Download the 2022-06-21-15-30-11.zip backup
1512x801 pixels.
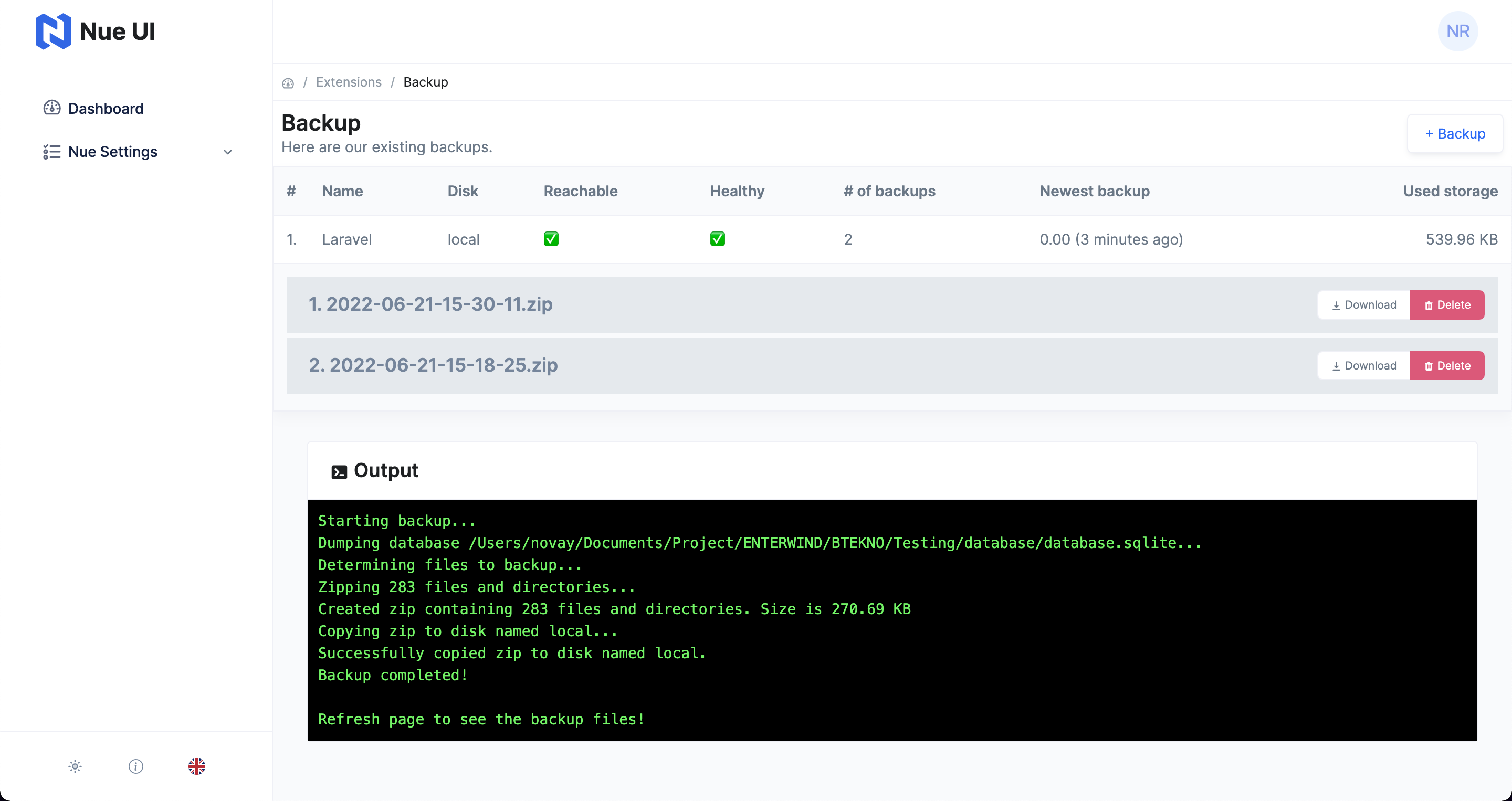(1363, 304)
